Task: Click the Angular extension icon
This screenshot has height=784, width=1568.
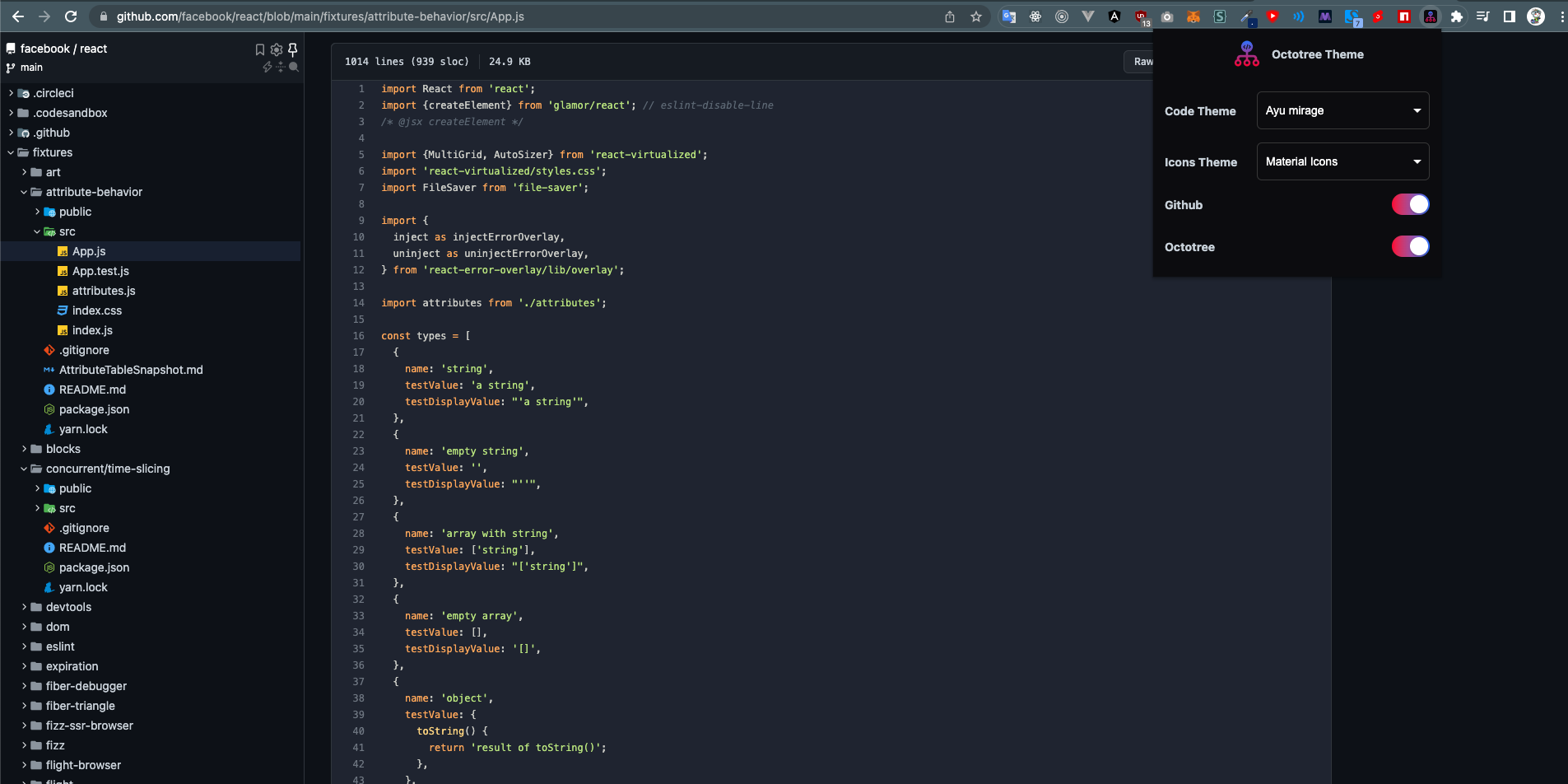Action: pos(1114,16)
